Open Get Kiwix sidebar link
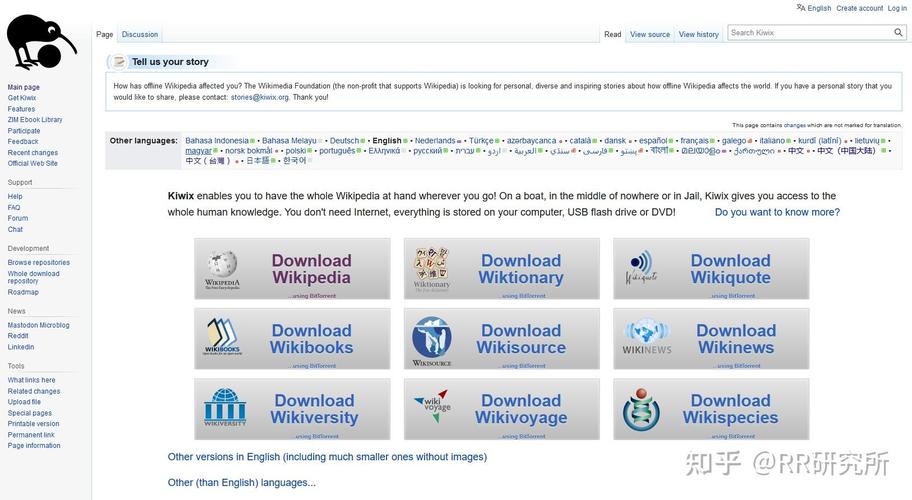This screenshot has width=912, height=500. (x=22, y=98)
